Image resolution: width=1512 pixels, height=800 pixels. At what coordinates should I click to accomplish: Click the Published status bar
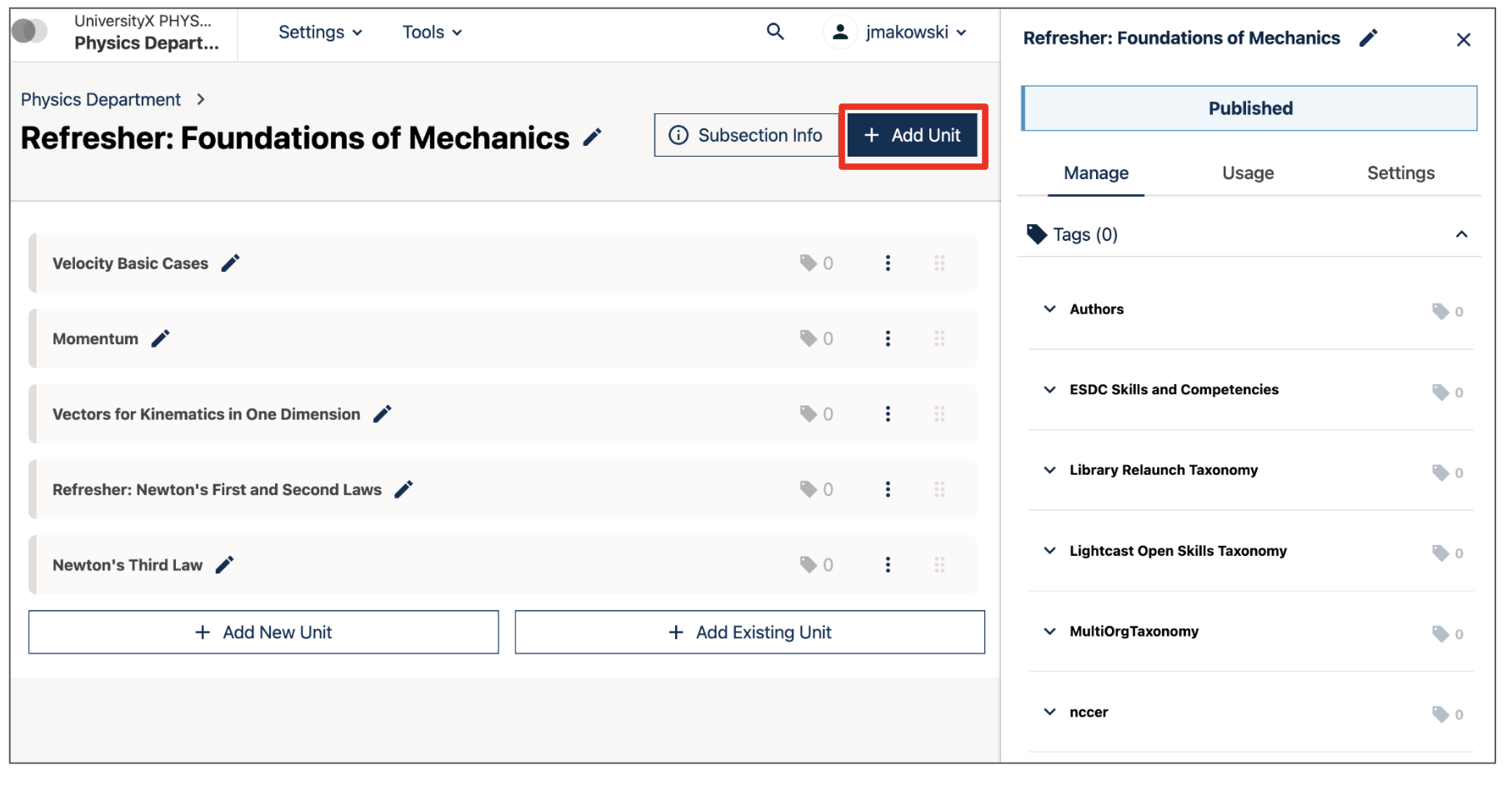[1249, 107]
